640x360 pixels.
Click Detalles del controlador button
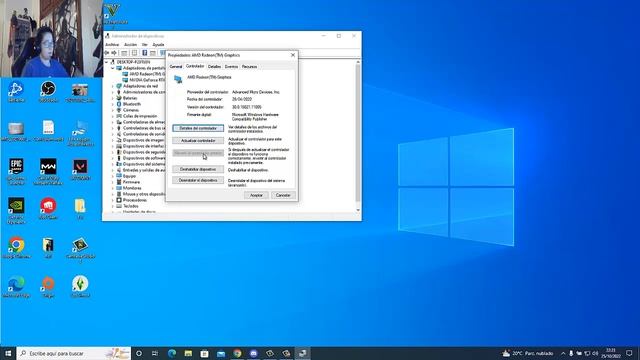point(198,128)
